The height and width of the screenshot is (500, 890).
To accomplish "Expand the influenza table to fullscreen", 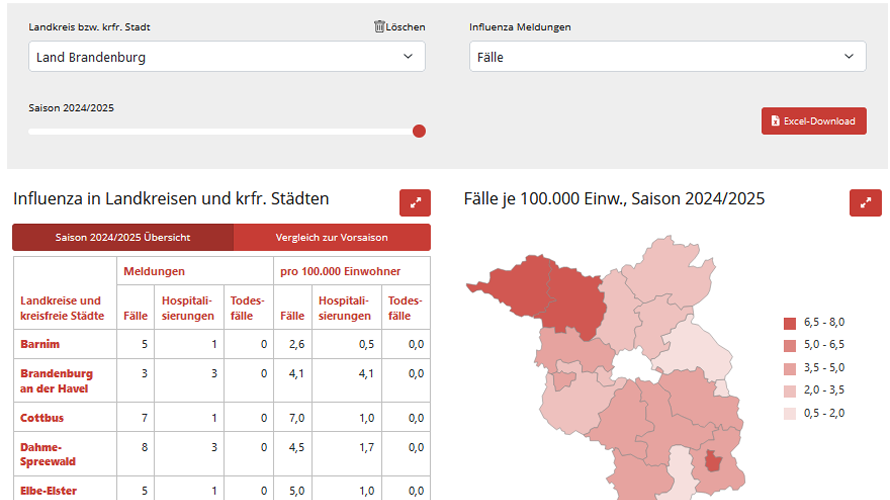I will point(415,203).
